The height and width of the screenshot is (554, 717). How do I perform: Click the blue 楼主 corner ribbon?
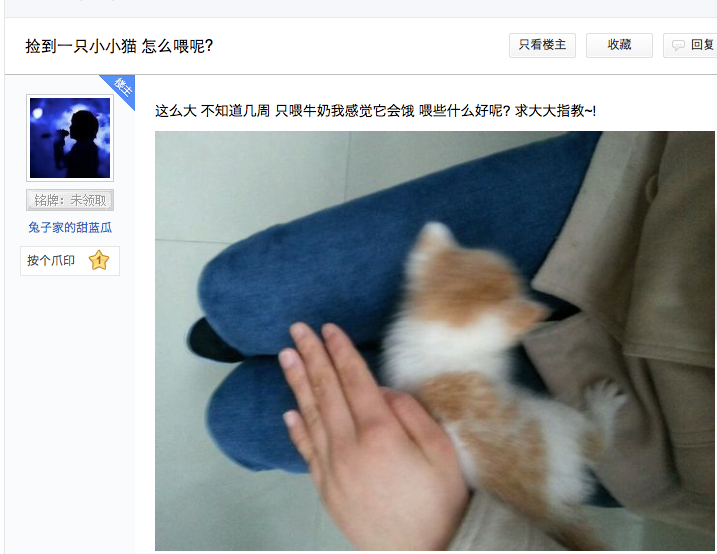coord(122,88)
